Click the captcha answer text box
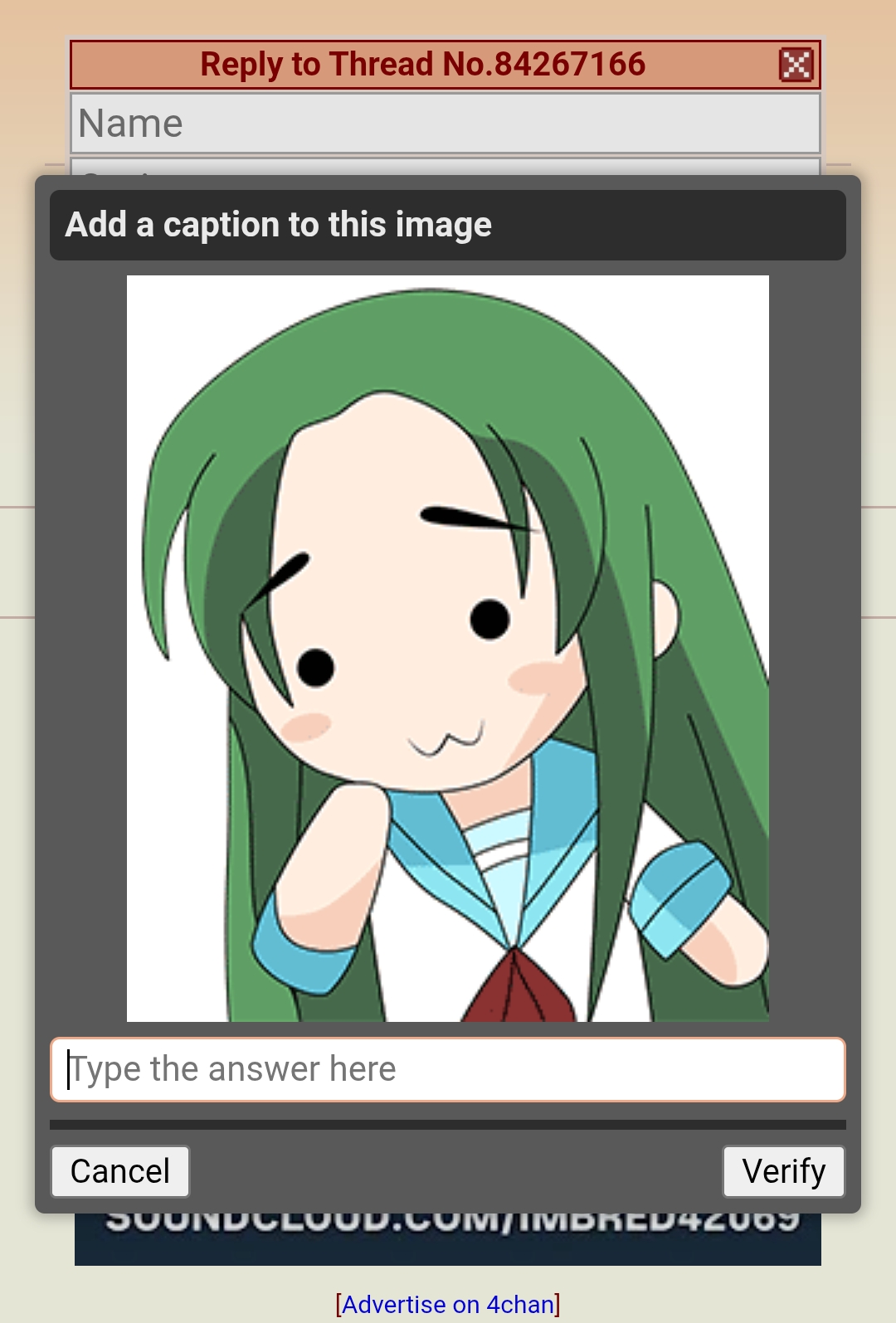This screenshot has height=1323, width=896. click(x=448, y=1070)
